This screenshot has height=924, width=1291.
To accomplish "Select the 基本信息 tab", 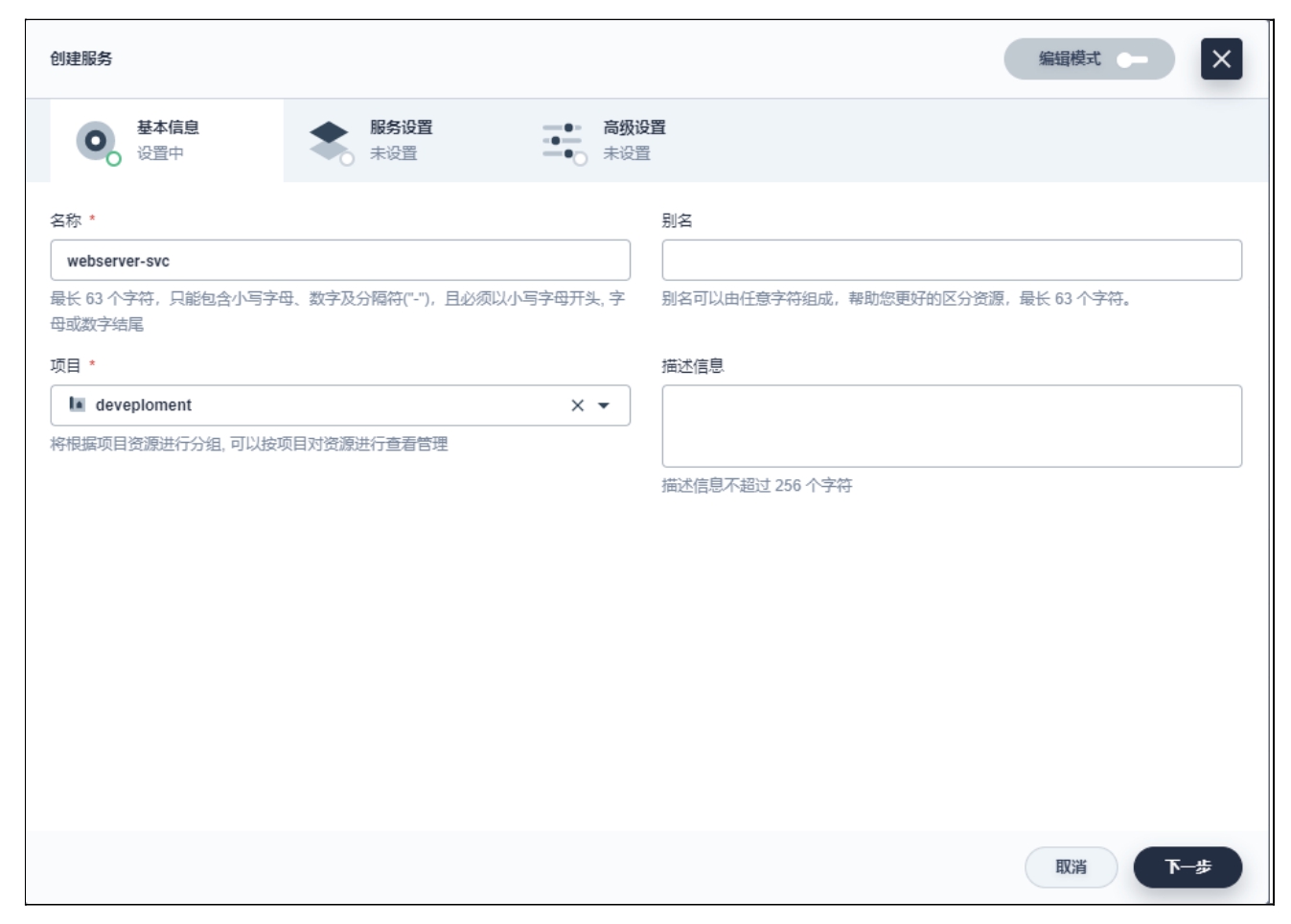I will tap(168, 140).
